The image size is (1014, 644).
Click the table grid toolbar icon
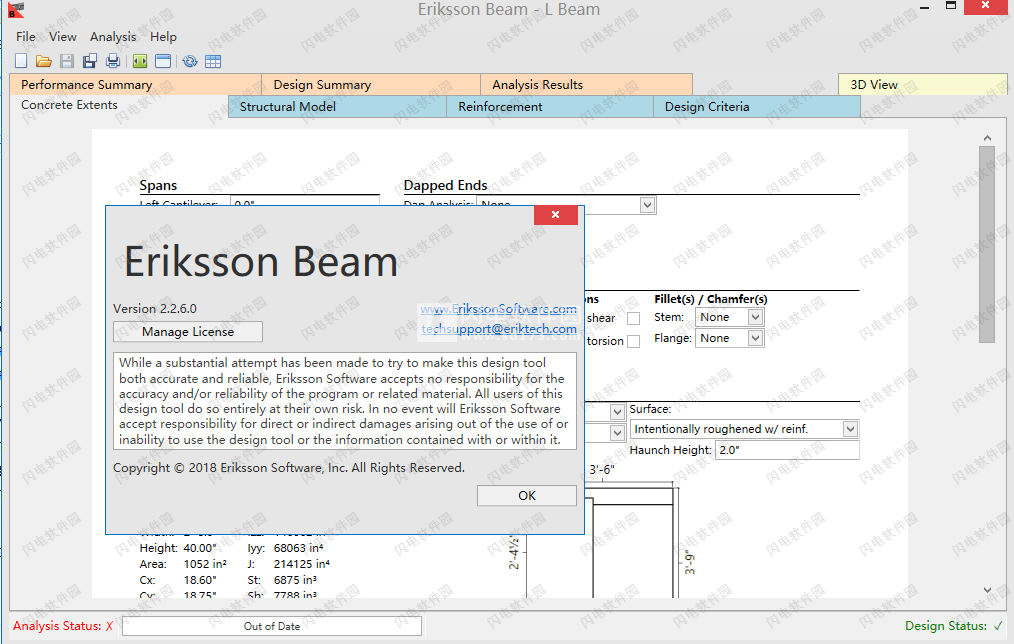click(213, 61)
